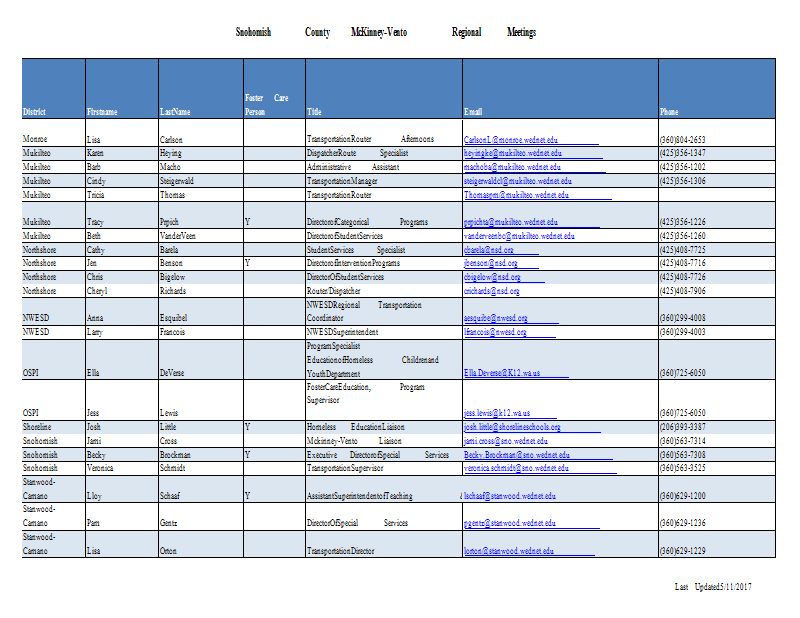Select the last name Esquibel

click(x=173, y=318)
